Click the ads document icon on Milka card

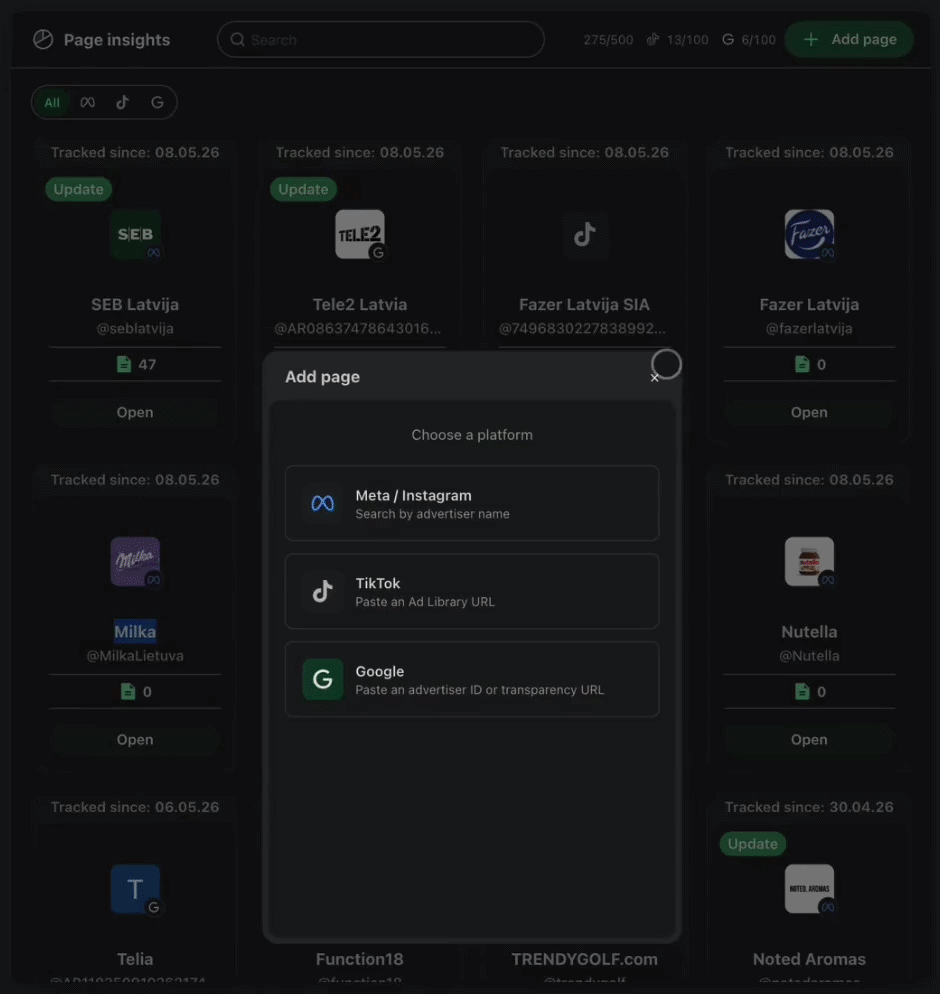[127, 692]
